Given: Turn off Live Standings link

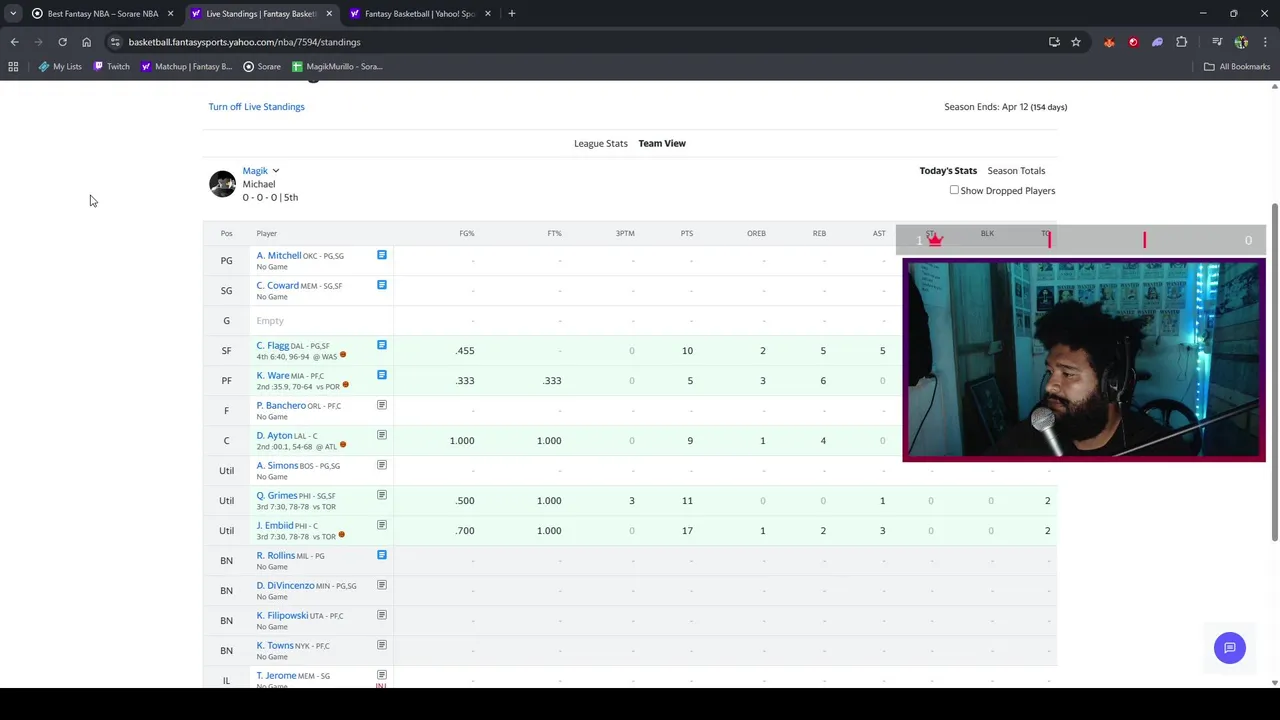Looking at the screenshot, I should tap(256, 107).
